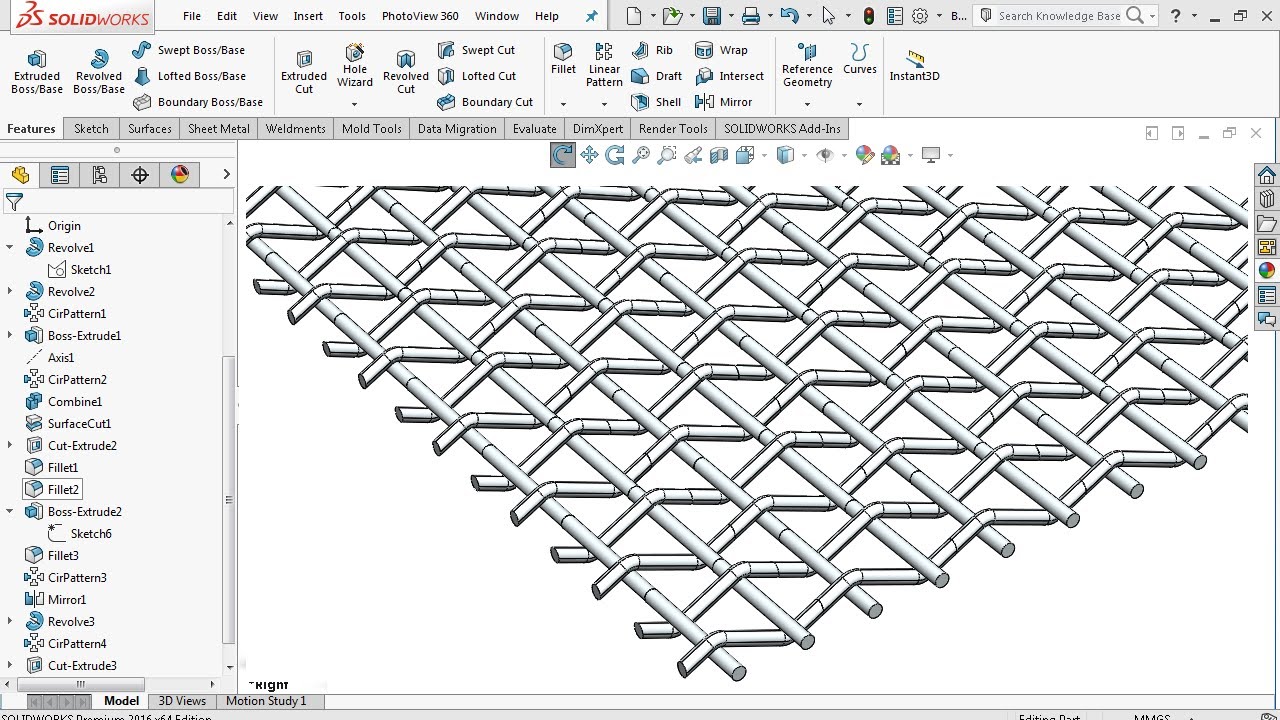Click the Zoom to Fit icon
1280x720 pixels.
click(x=641, y=155)
